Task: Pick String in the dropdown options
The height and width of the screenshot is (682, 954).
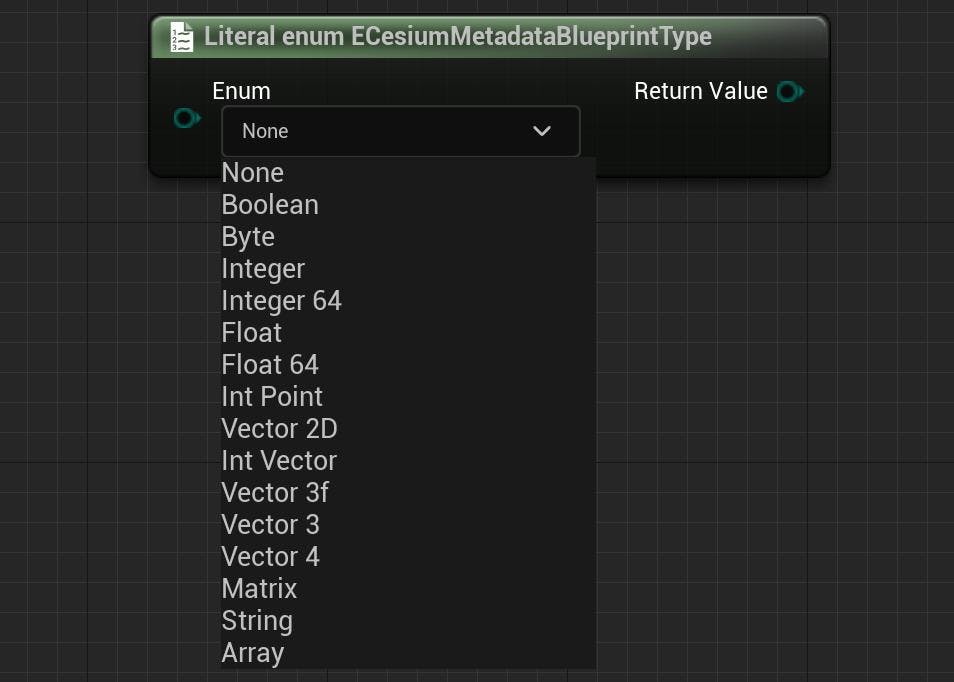Action: pos(257,621)
